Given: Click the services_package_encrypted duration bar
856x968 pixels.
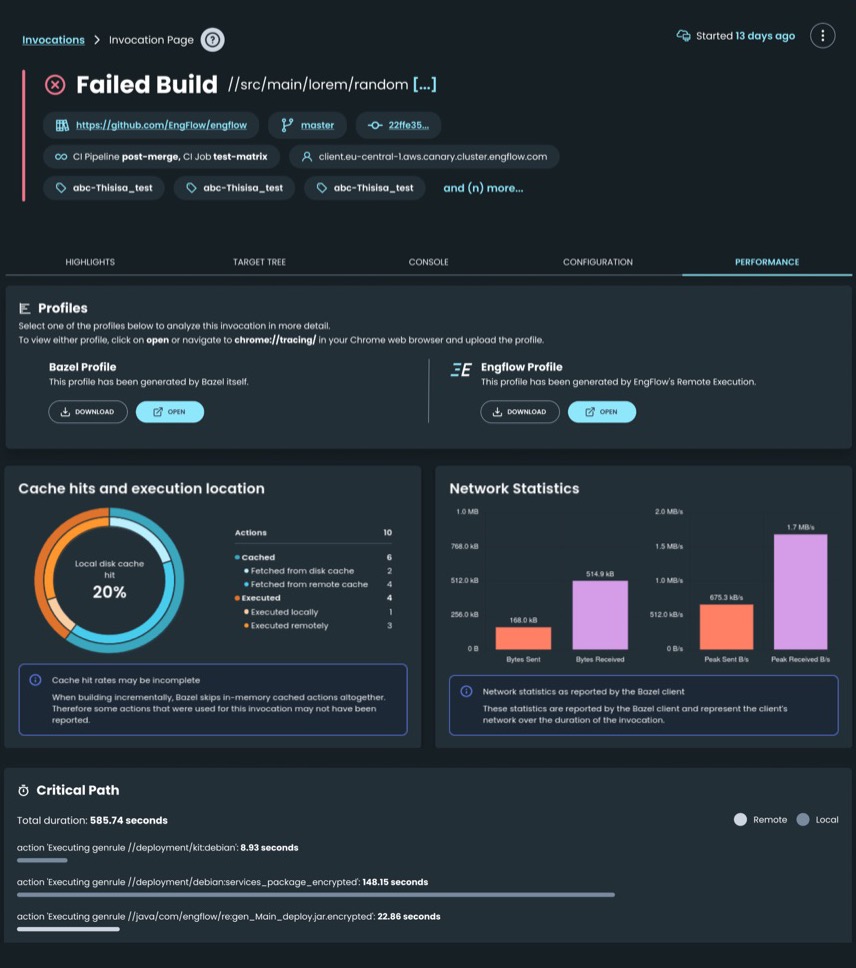Looking at the screenshot, I should [x=315, y=895].
